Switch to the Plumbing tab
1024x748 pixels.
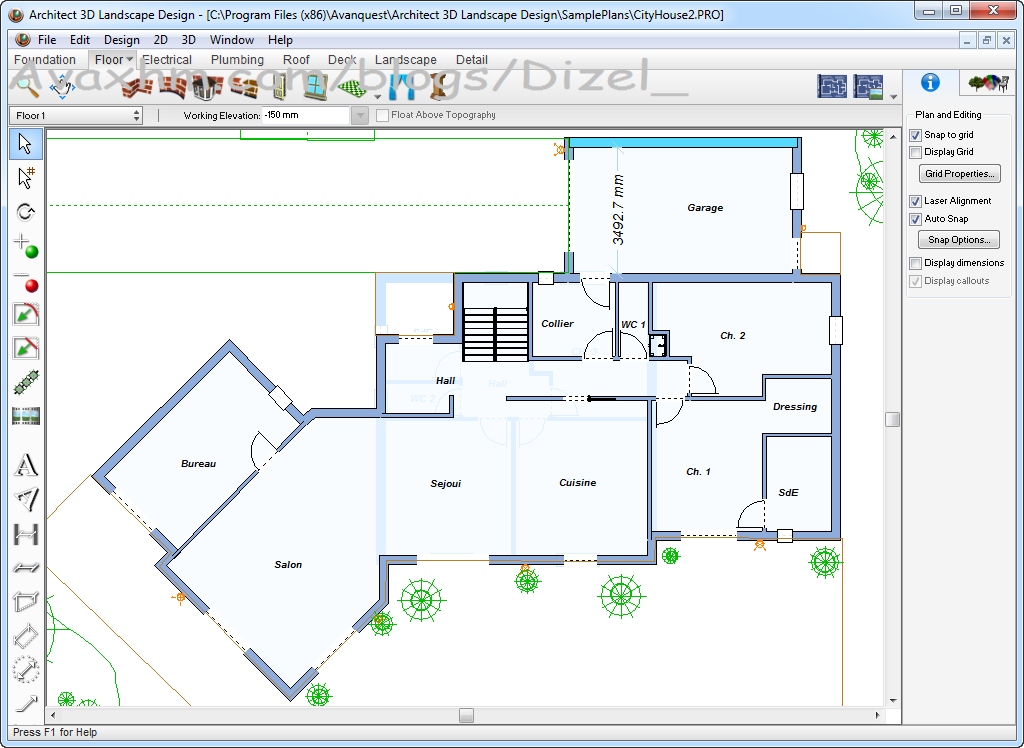[x=237, y=59]
